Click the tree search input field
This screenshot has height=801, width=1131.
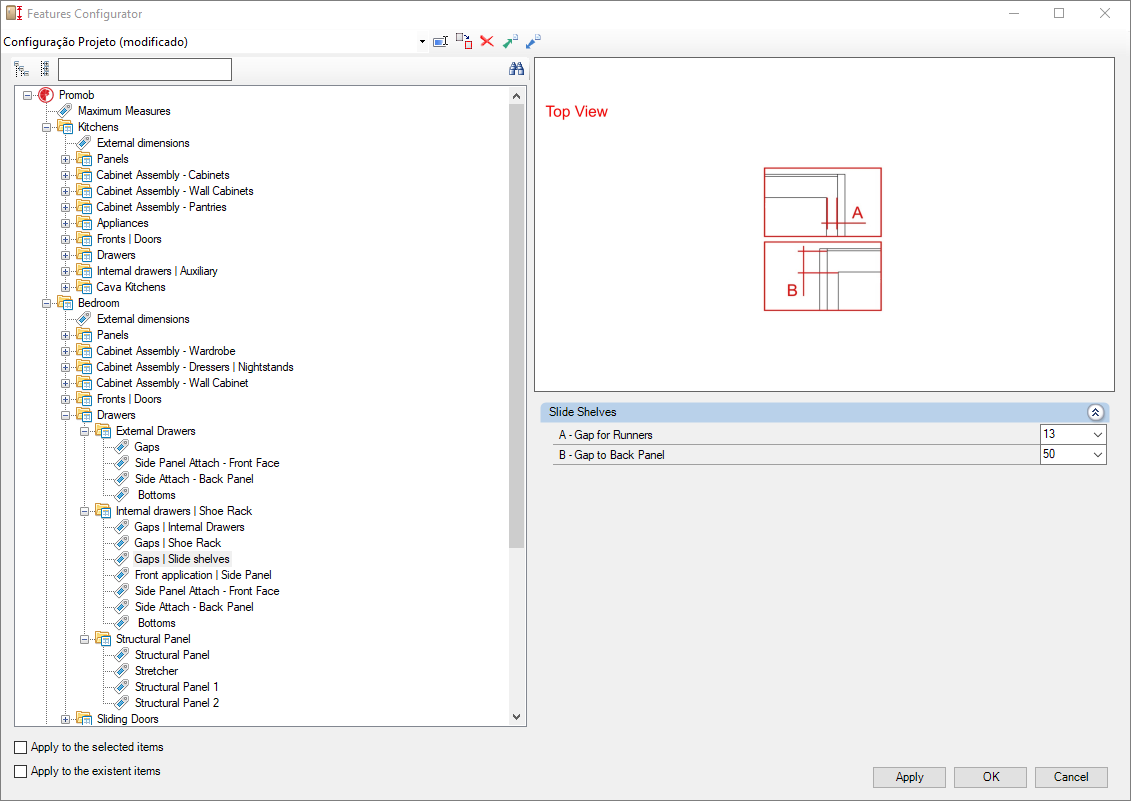point(145,69)
